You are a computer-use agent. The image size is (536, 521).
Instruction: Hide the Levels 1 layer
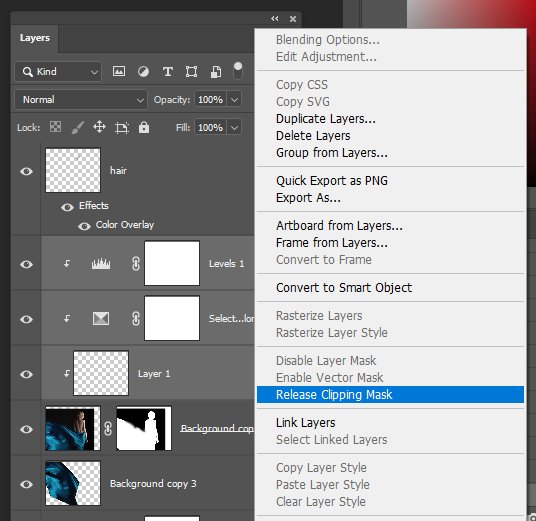click(26, 264)
